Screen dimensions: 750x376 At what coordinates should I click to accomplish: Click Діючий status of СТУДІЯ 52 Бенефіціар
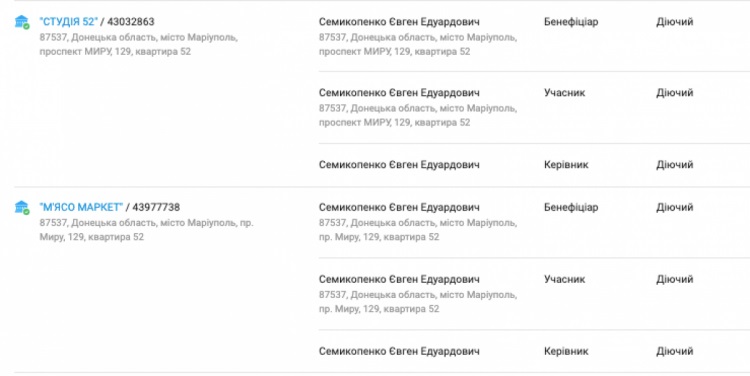point(674,22)
